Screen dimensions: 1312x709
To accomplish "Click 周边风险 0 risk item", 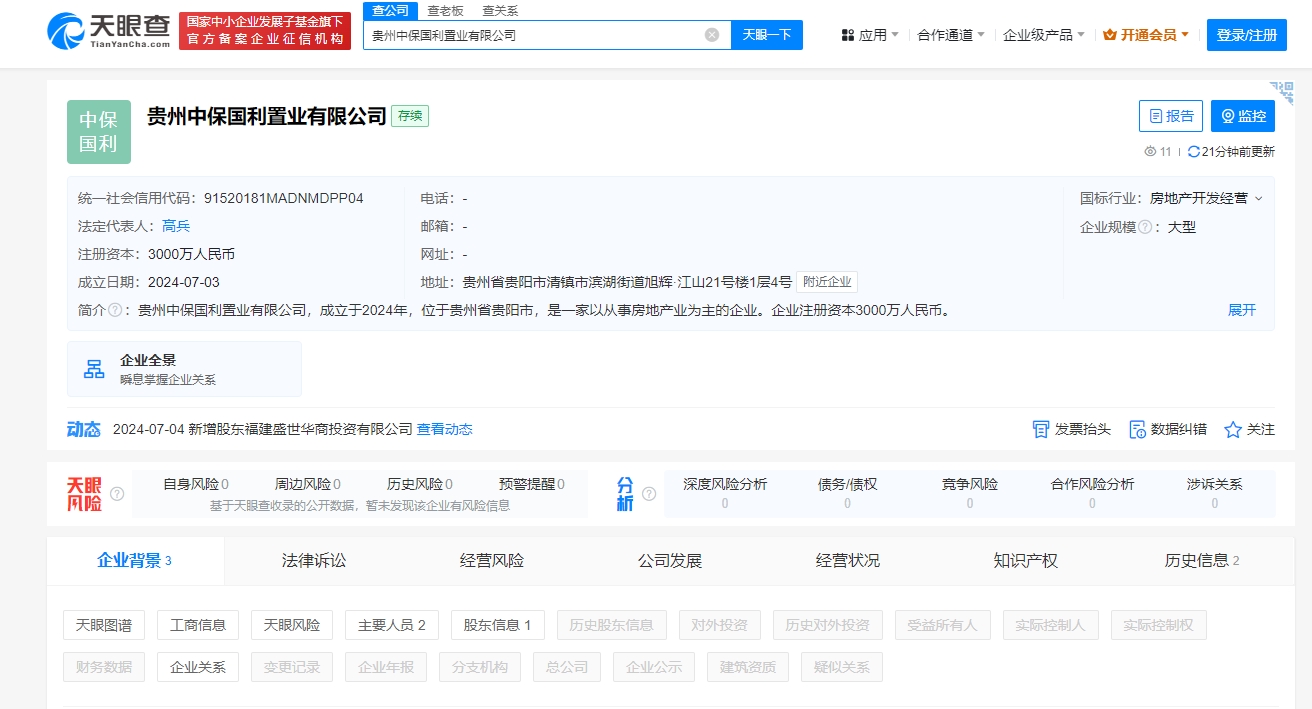I will tap(308, 484).
